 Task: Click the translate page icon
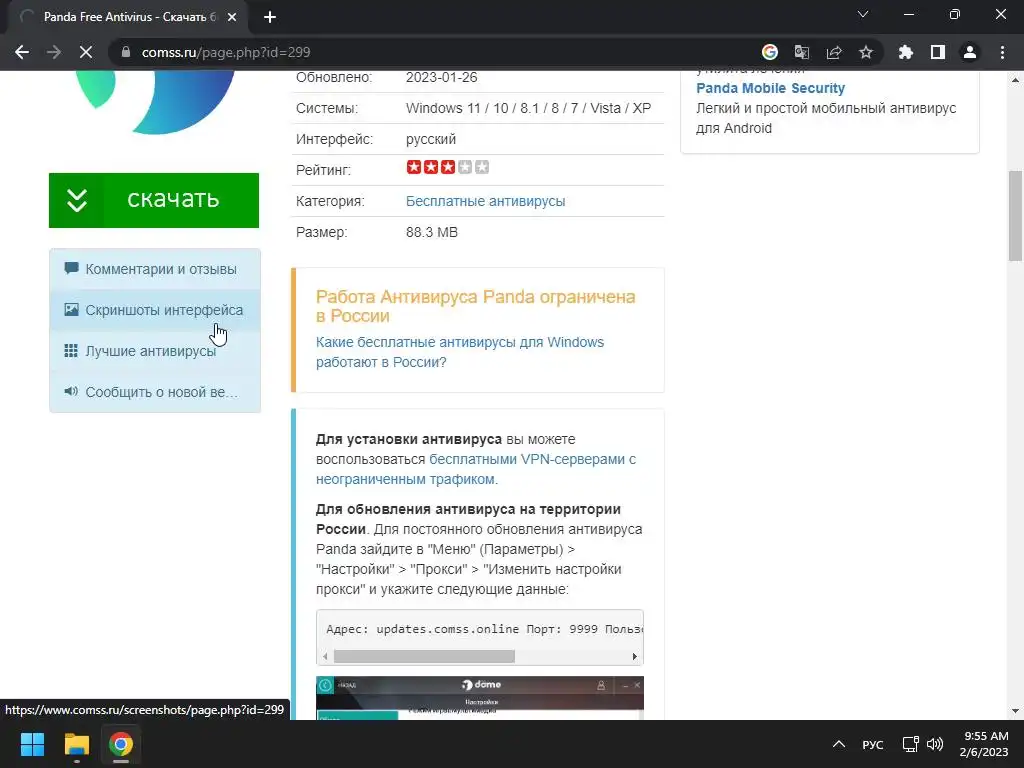(801, 52)
